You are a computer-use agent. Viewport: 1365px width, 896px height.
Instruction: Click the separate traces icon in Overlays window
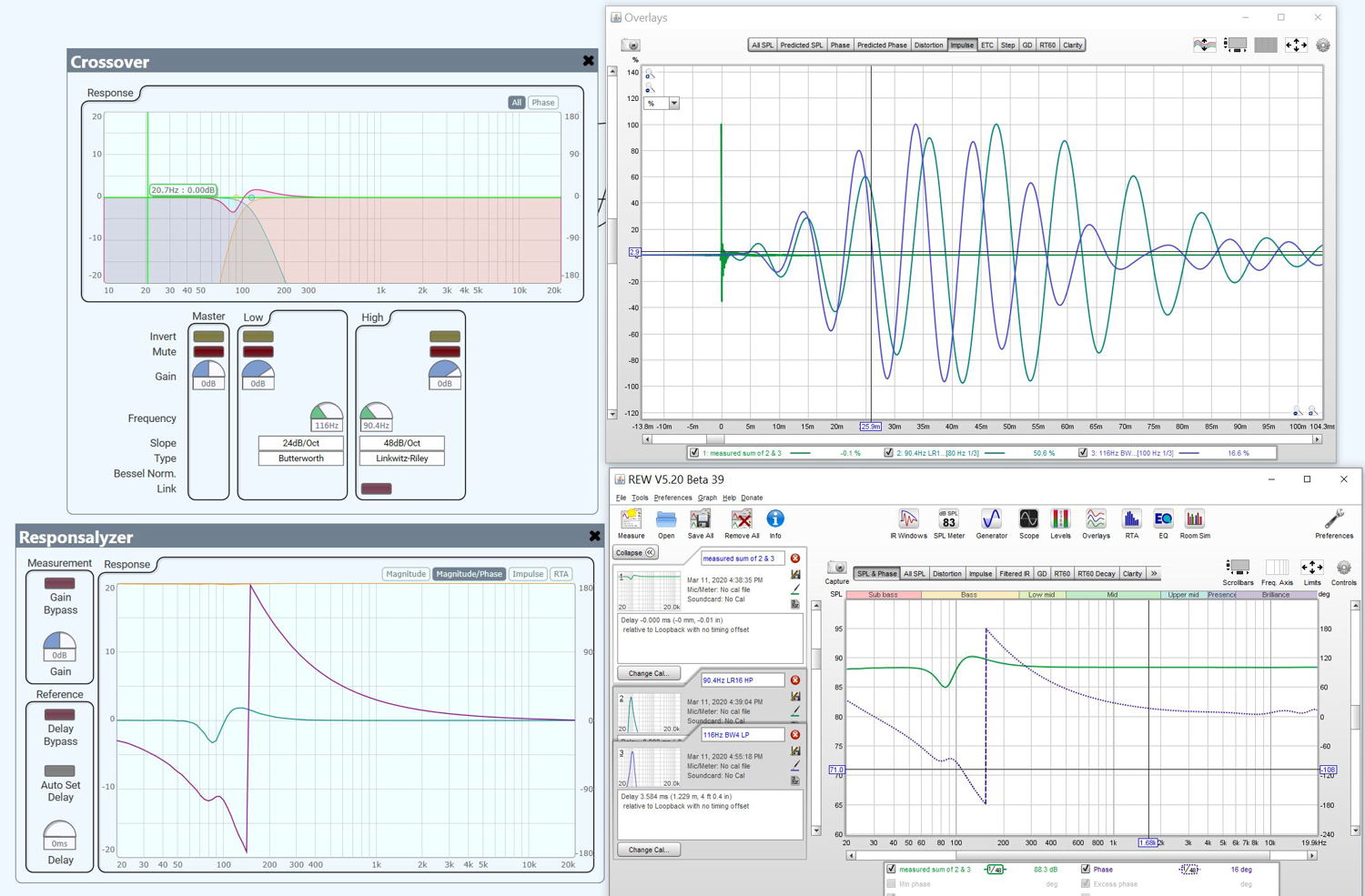(1204, 45)
